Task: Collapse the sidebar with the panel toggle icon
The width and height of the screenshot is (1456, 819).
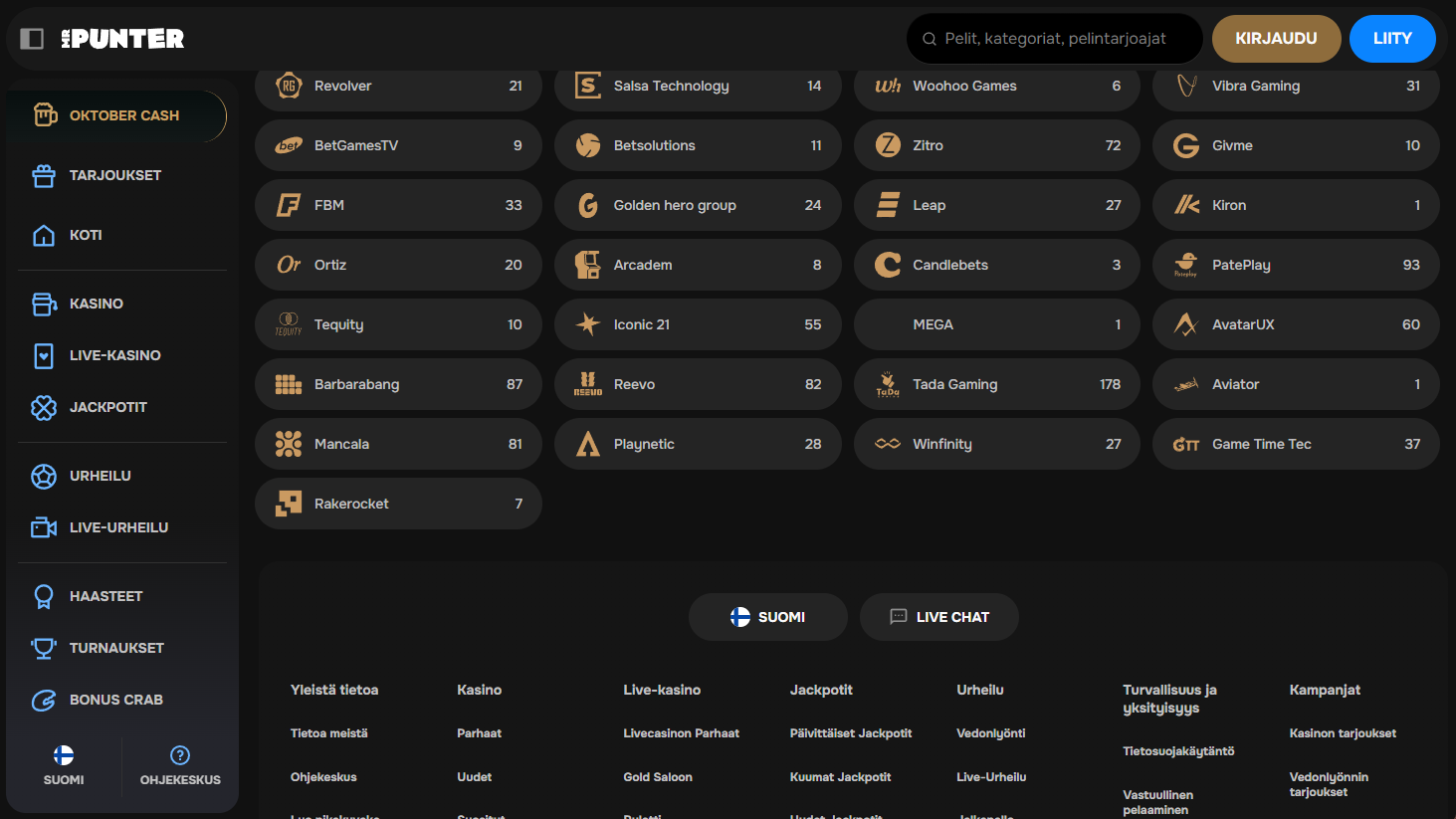Action: [32, 39]
